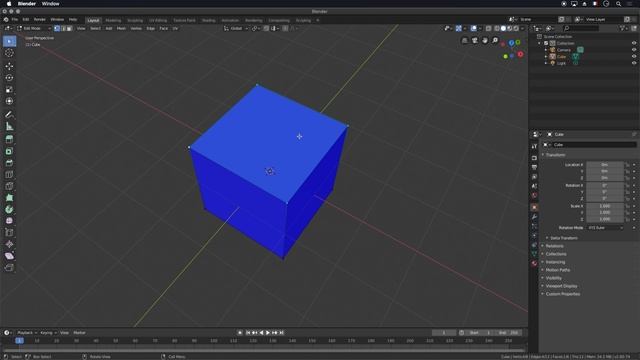
Task: Select the 3D Cursor tool
Action: coord(9,53)
